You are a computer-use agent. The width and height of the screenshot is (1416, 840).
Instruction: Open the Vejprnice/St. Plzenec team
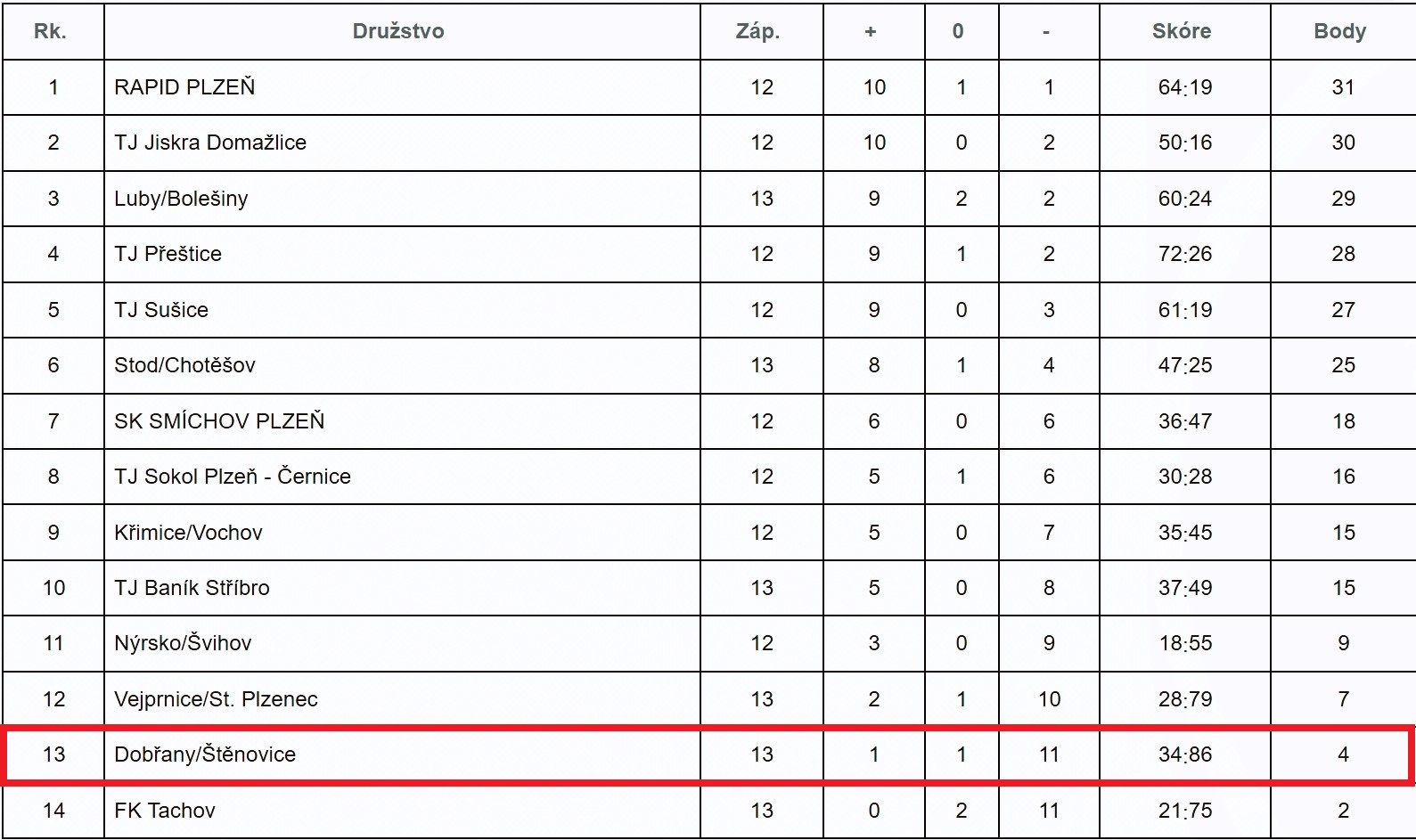click(216, 699)
